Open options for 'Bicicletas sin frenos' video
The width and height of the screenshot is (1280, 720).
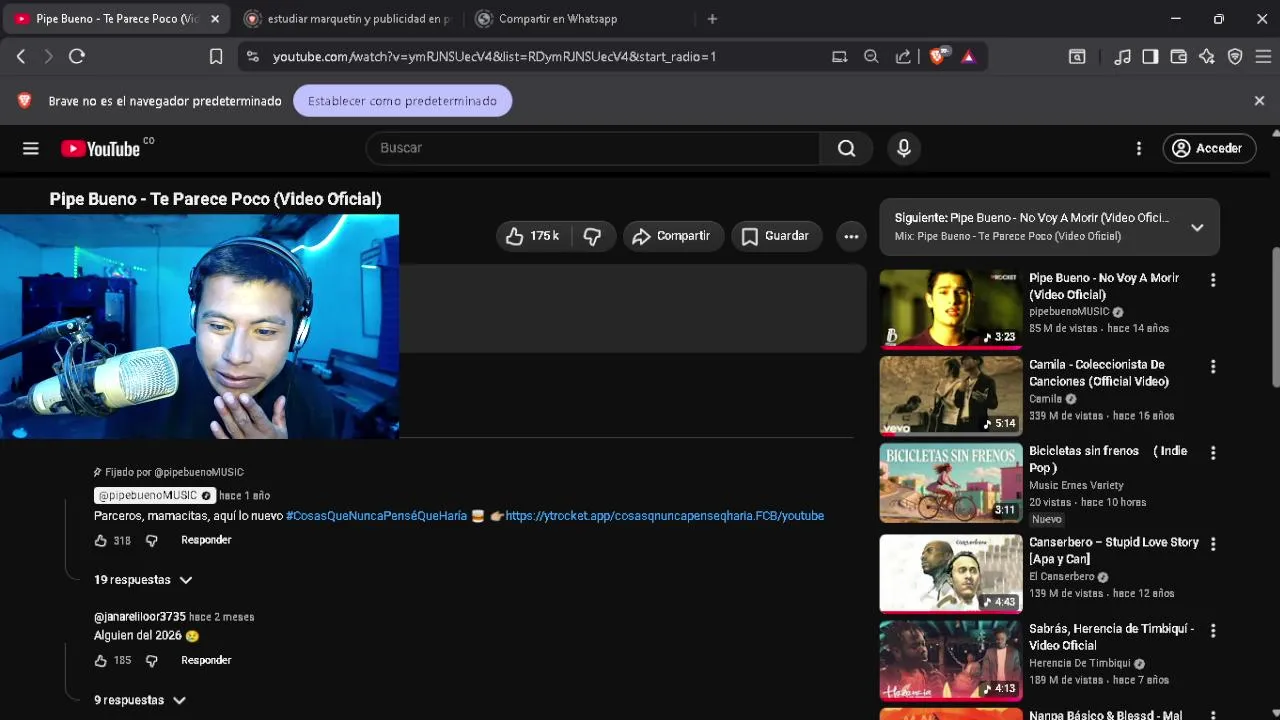pyautogui.click(x=1213, y=453)
